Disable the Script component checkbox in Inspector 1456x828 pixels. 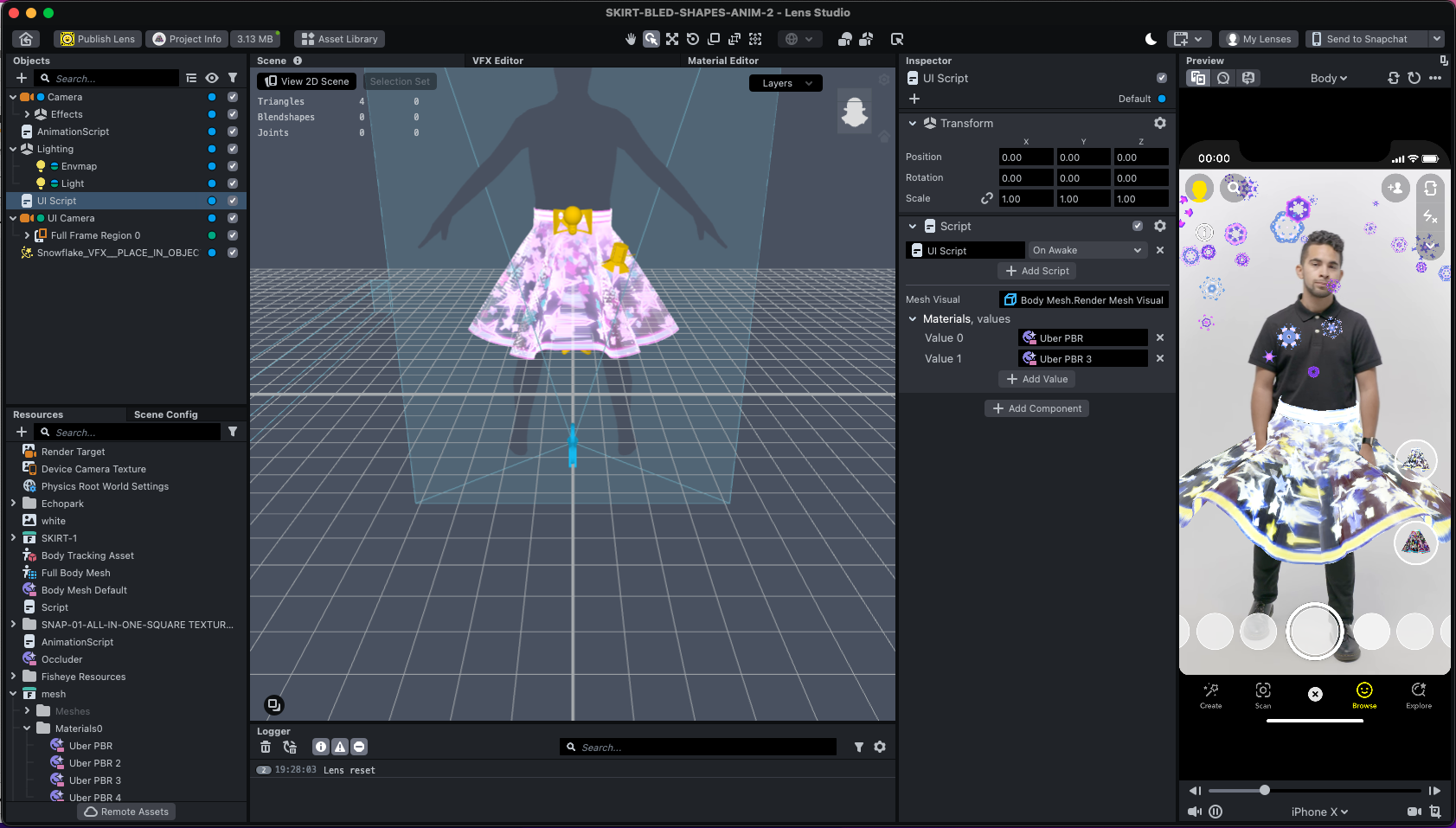tap(1138, 226)
